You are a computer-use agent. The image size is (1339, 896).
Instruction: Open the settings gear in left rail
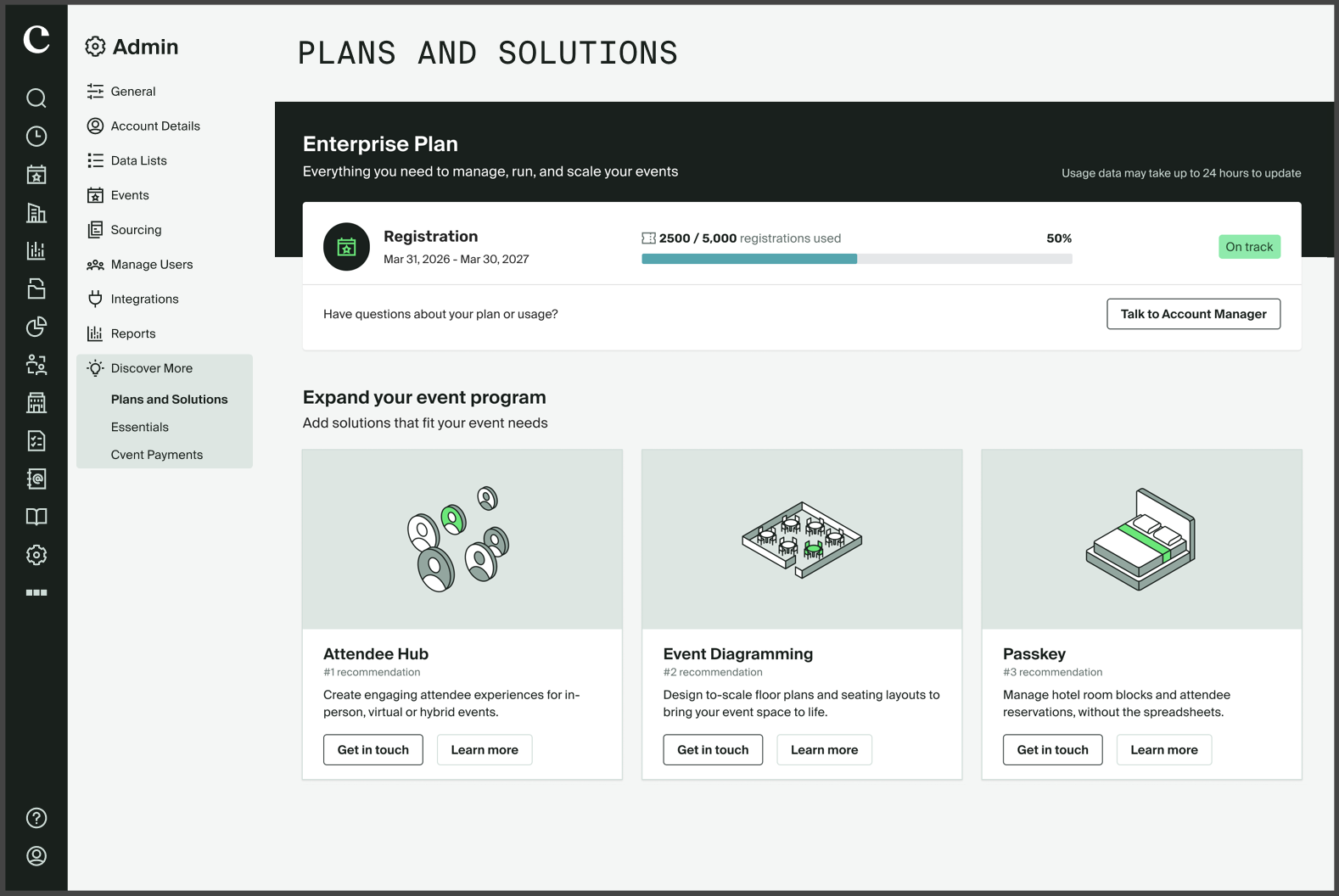(x=36, y=555)
